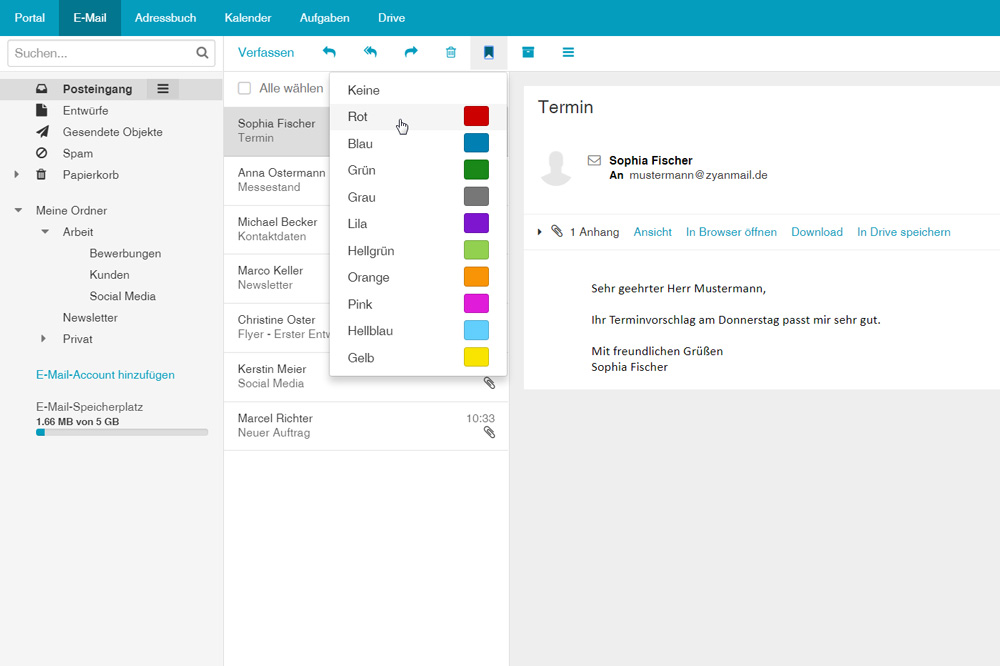Click the reply arrow icon
The image size is (1000, 666).
329,53
